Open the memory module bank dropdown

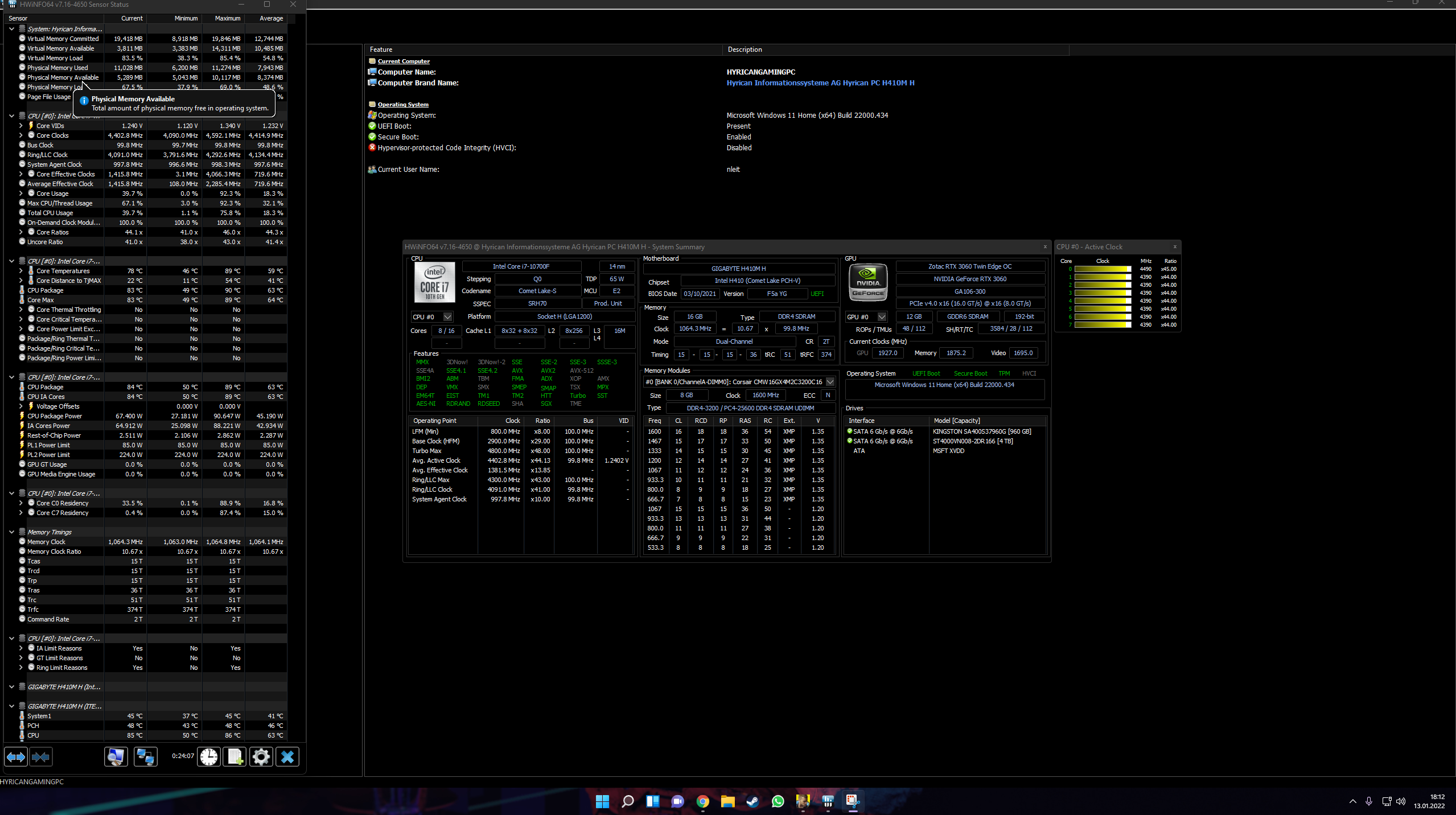pos(830,382)
